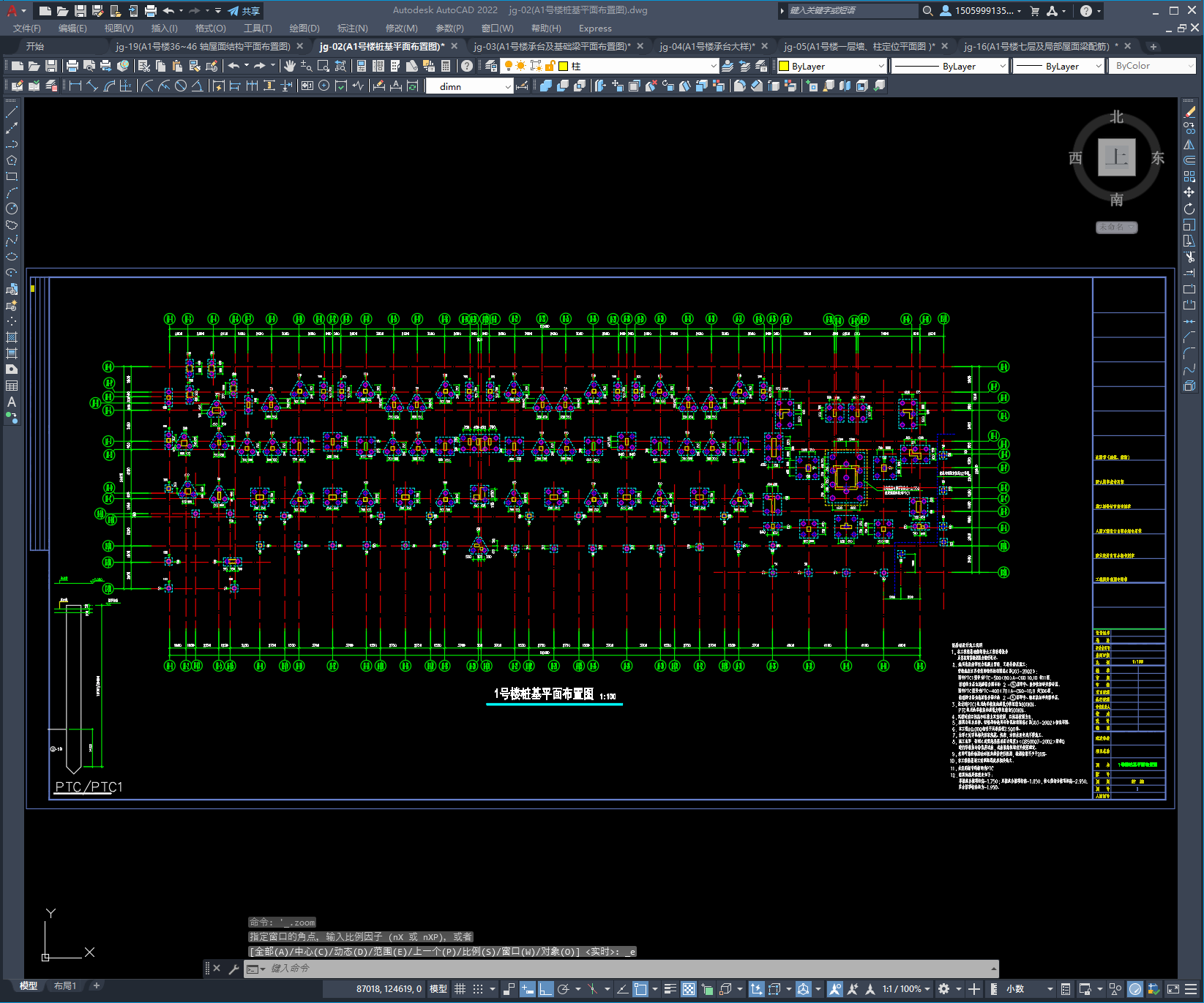Toggle transparency display in status bar

tap(689, 989)
